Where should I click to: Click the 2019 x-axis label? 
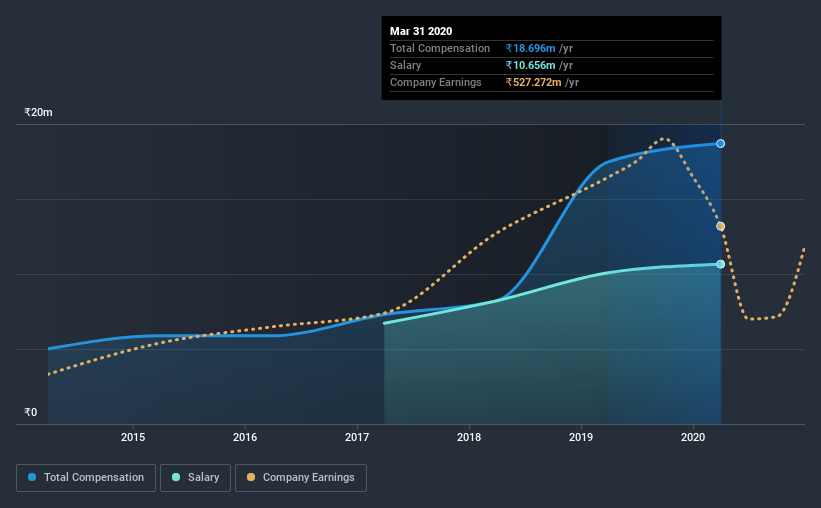[581, 437]
